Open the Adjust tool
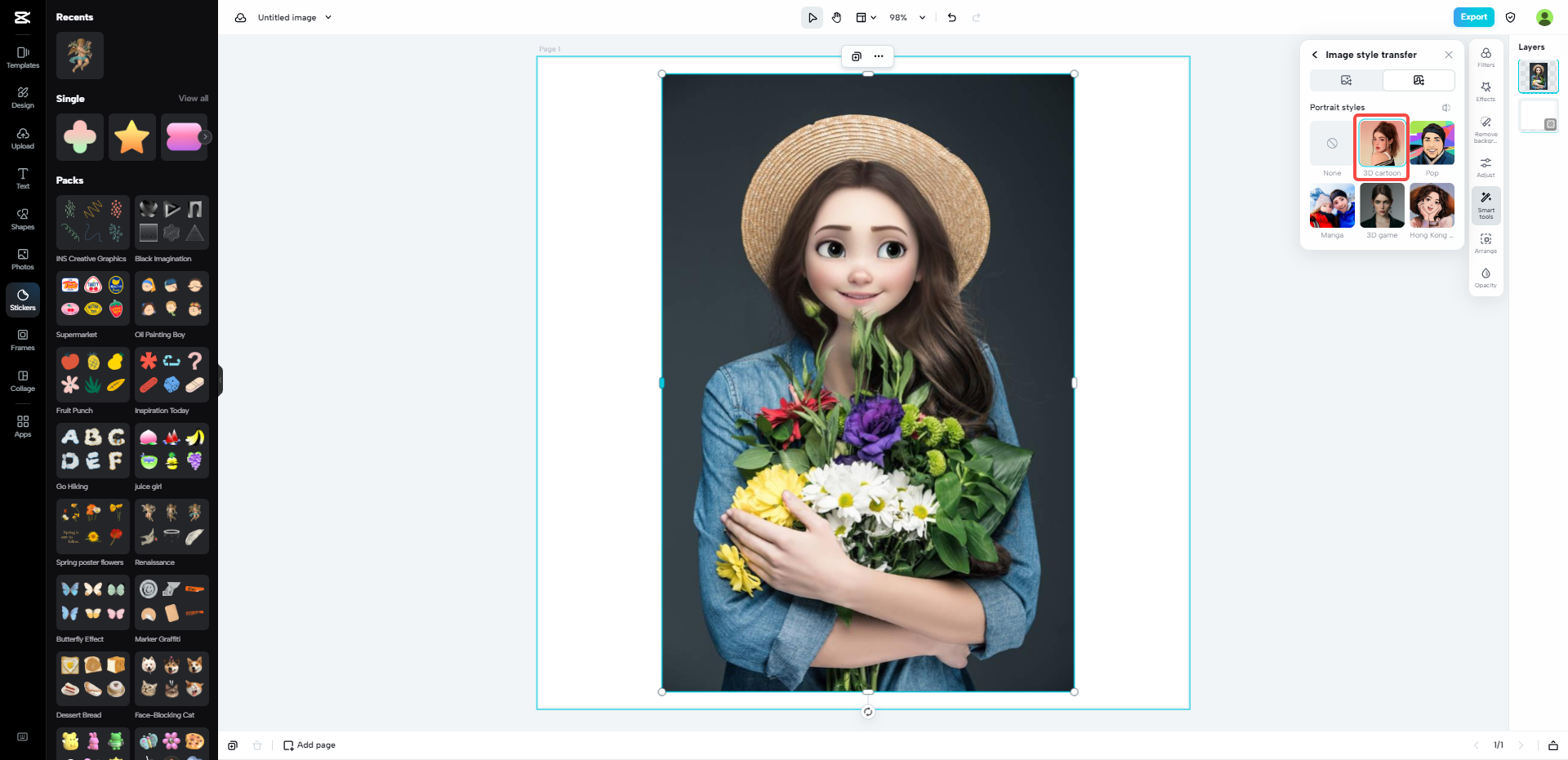 (1486, 167)
